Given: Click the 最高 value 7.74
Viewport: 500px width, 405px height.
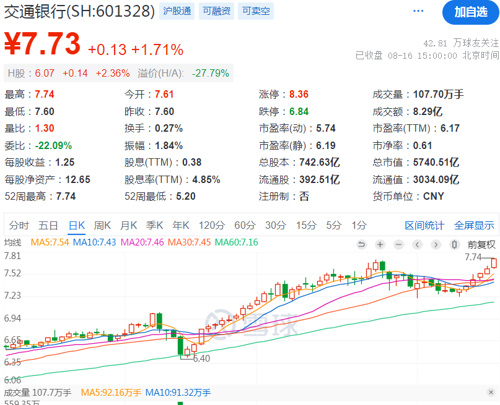Looking at the screenshot, I should coord(44,94).
